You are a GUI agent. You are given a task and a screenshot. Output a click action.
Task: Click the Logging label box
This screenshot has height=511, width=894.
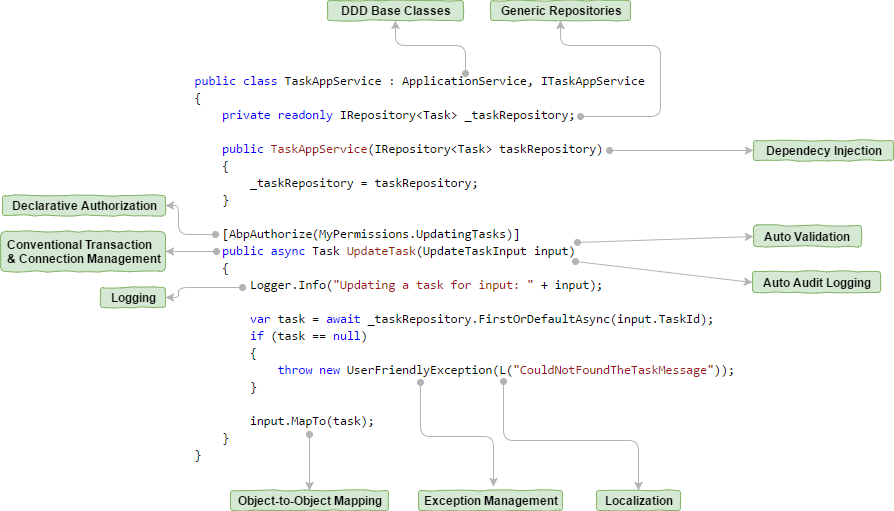pyautogui.click(x=133, y=297)
